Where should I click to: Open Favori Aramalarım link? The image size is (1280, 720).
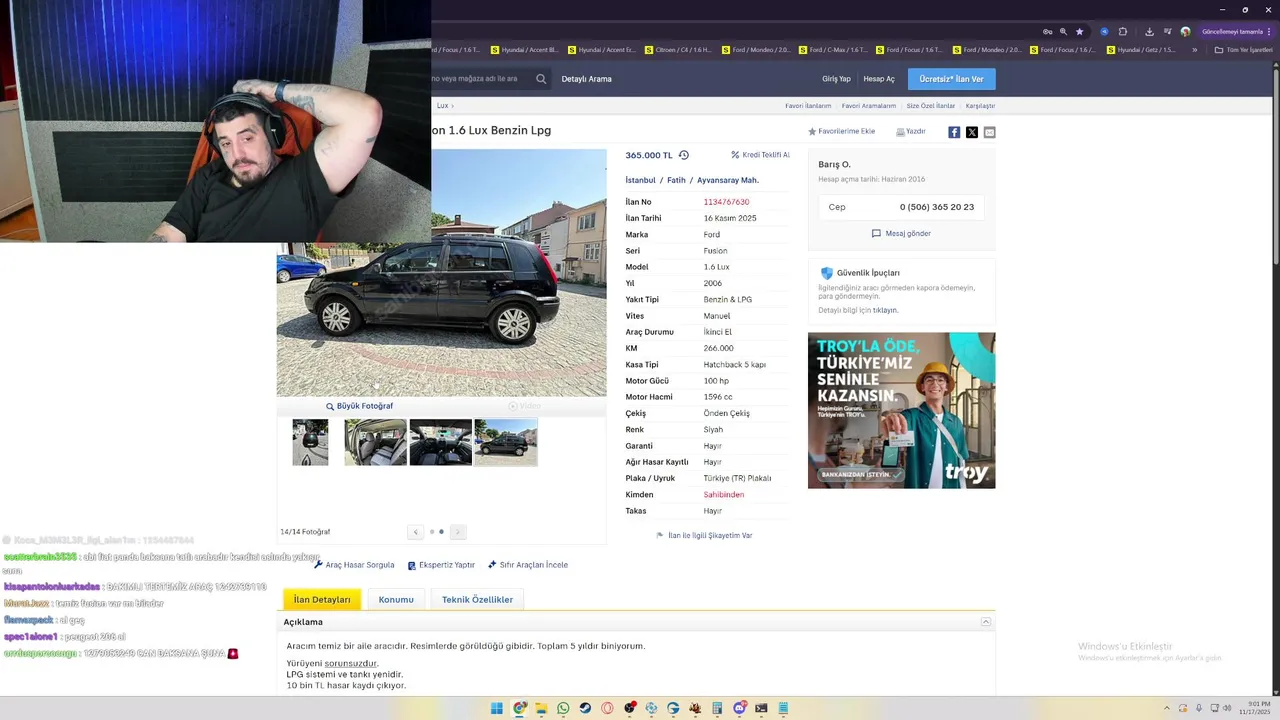point(869,105)
